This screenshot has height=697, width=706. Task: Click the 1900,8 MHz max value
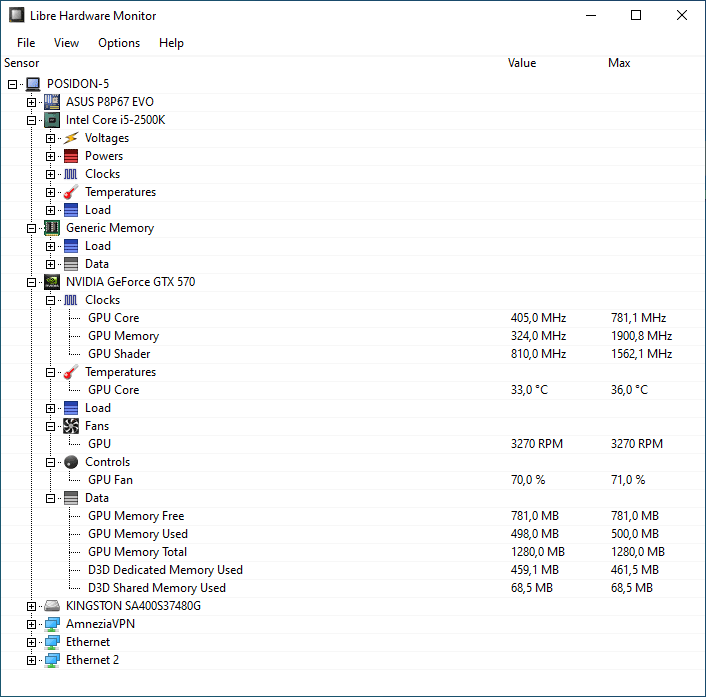click(x=642, y=336)
